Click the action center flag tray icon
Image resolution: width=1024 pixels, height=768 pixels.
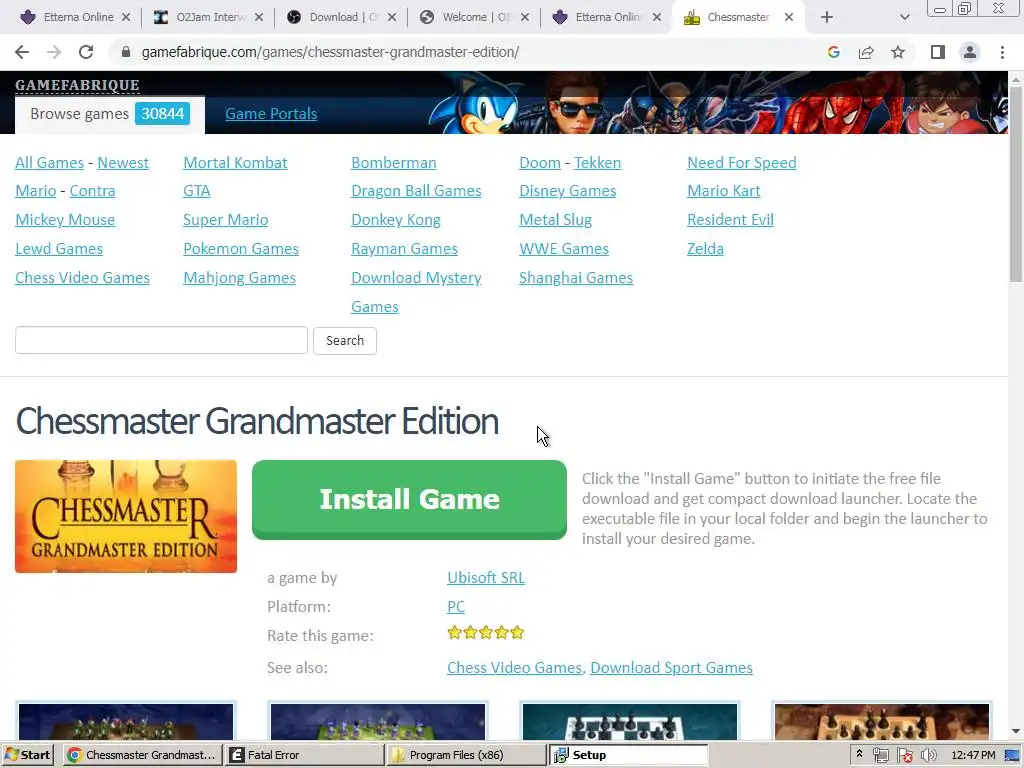[904, 756]
